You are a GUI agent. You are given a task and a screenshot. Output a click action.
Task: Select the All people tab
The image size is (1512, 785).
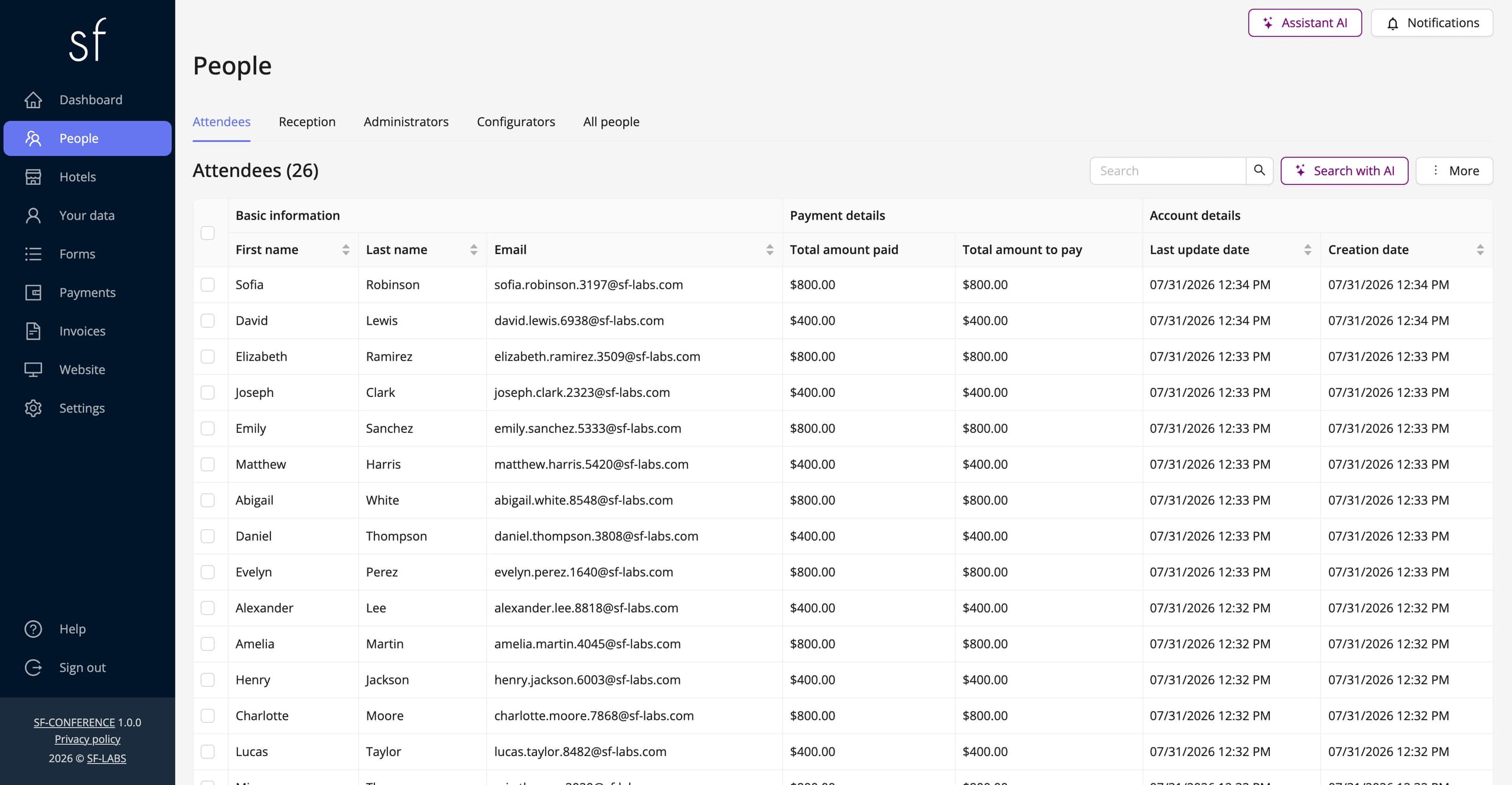coord(611,122)
